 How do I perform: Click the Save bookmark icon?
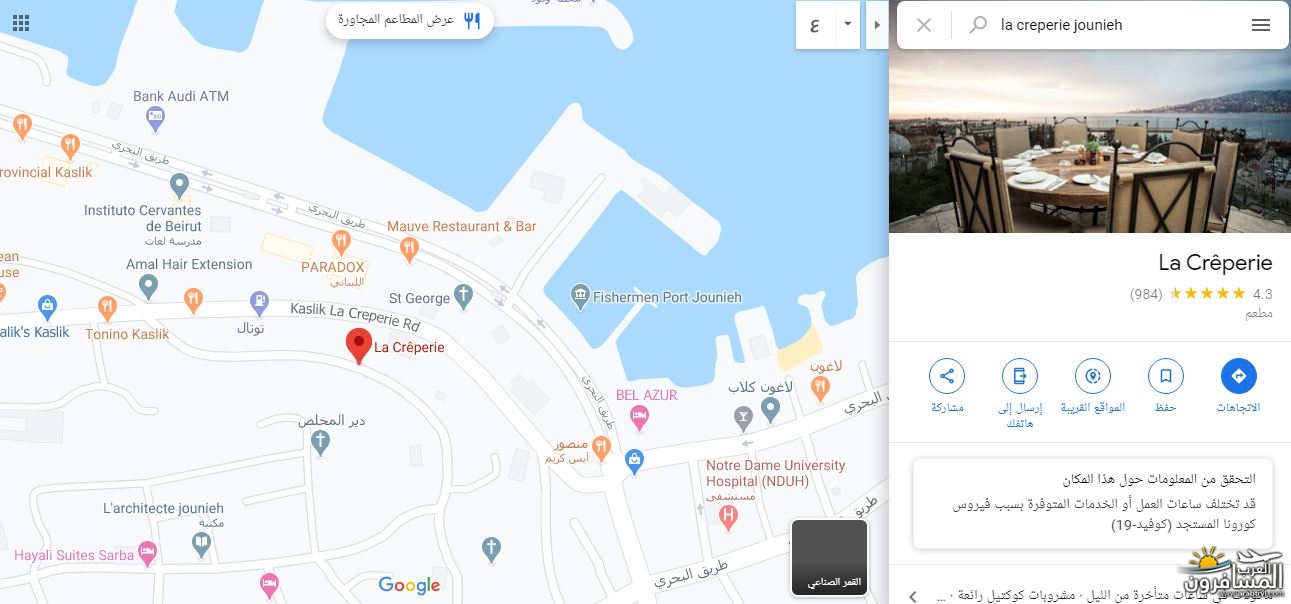pos(1165,377)
